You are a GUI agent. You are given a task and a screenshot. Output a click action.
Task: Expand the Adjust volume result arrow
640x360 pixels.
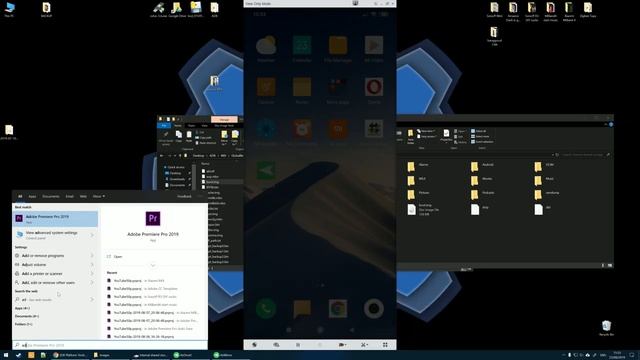point(92,264)
